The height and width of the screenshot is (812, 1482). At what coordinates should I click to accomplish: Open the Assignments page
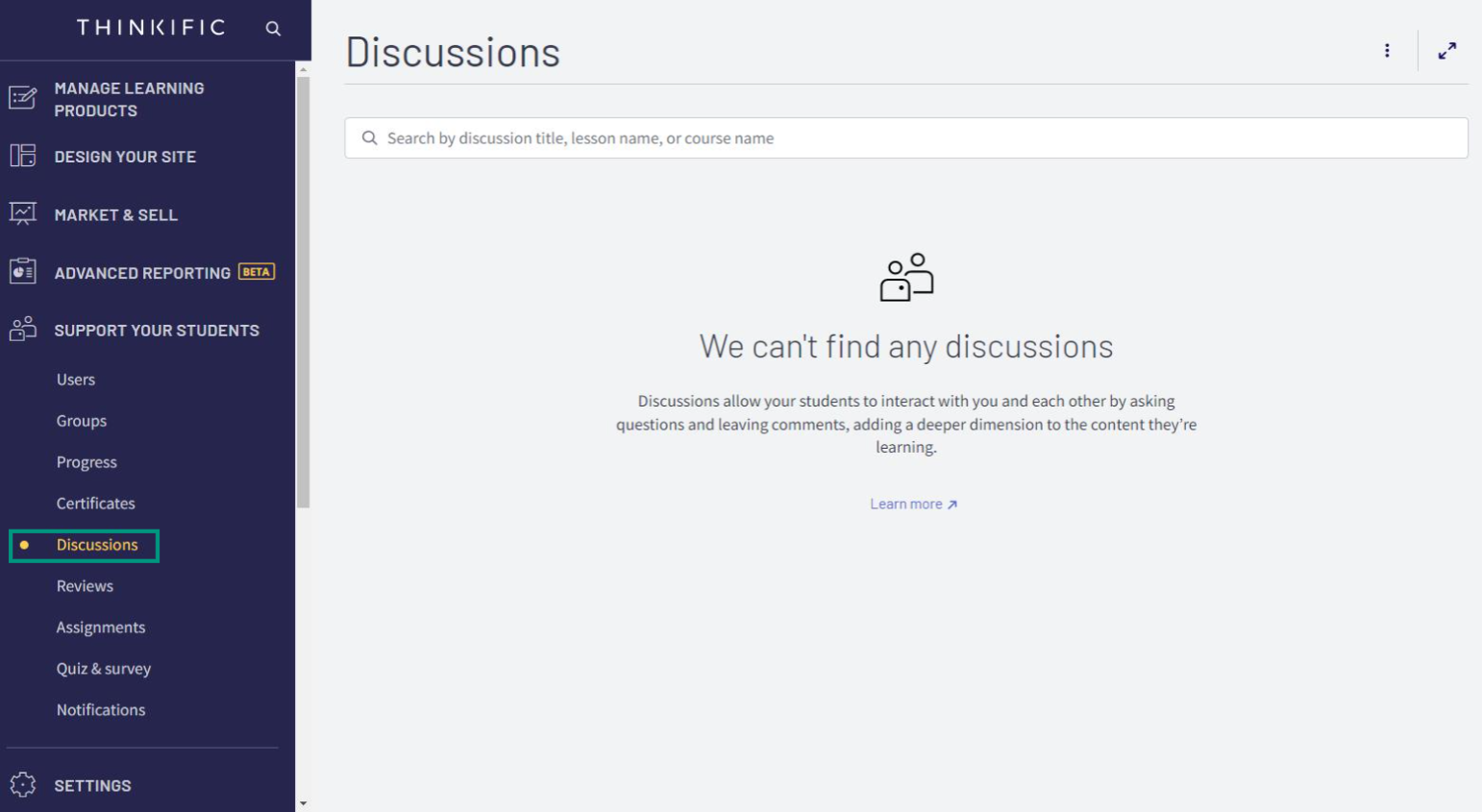[x=101, y=627]
